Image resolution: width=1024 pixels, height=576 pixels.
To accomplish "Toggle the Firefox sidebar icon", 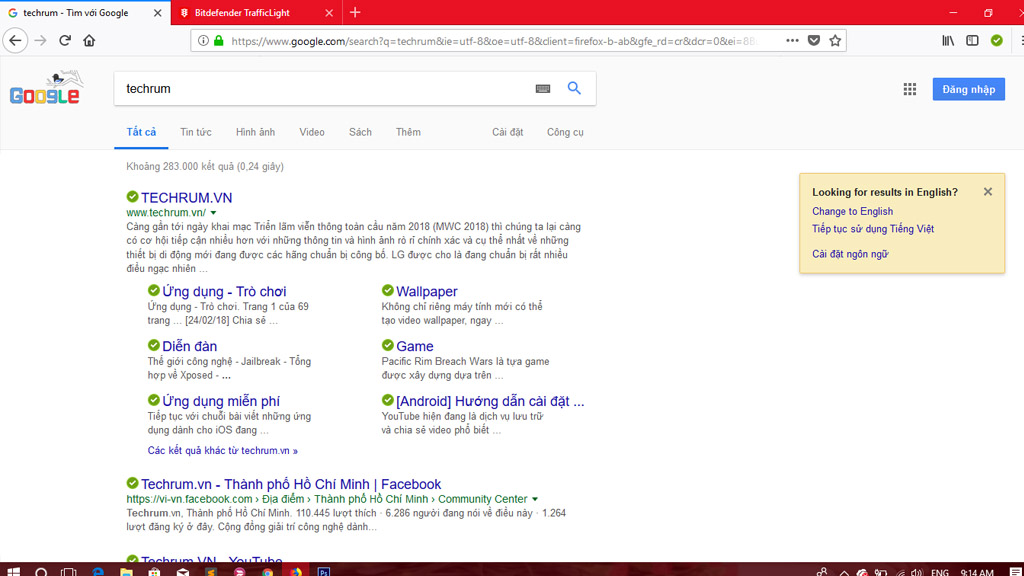I will [972, 40].
